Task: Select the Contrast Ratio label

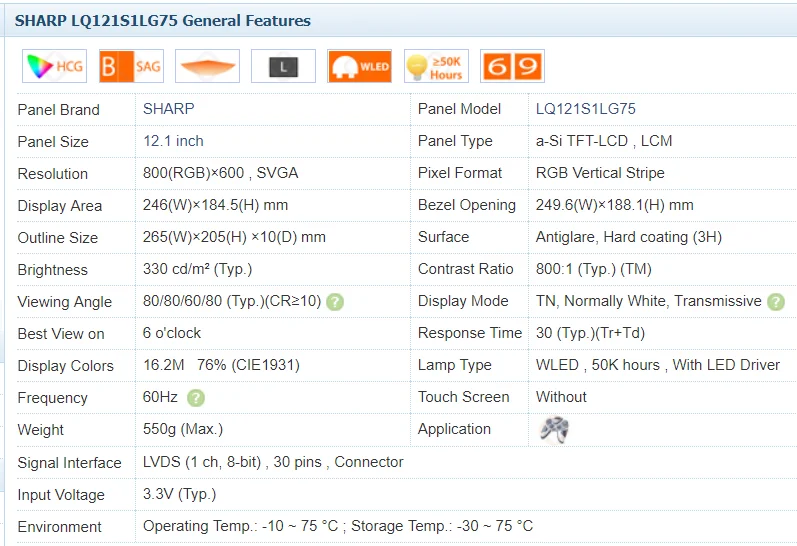Action: tap(466, 269)
